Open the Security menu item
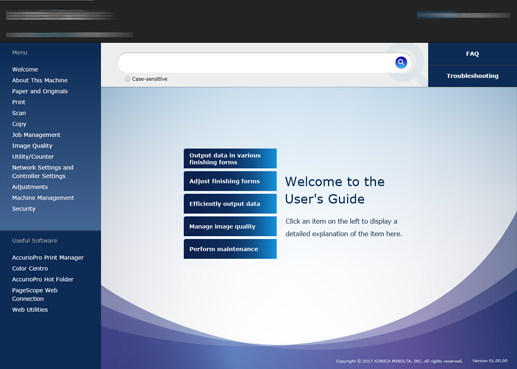 pos(24,209)
